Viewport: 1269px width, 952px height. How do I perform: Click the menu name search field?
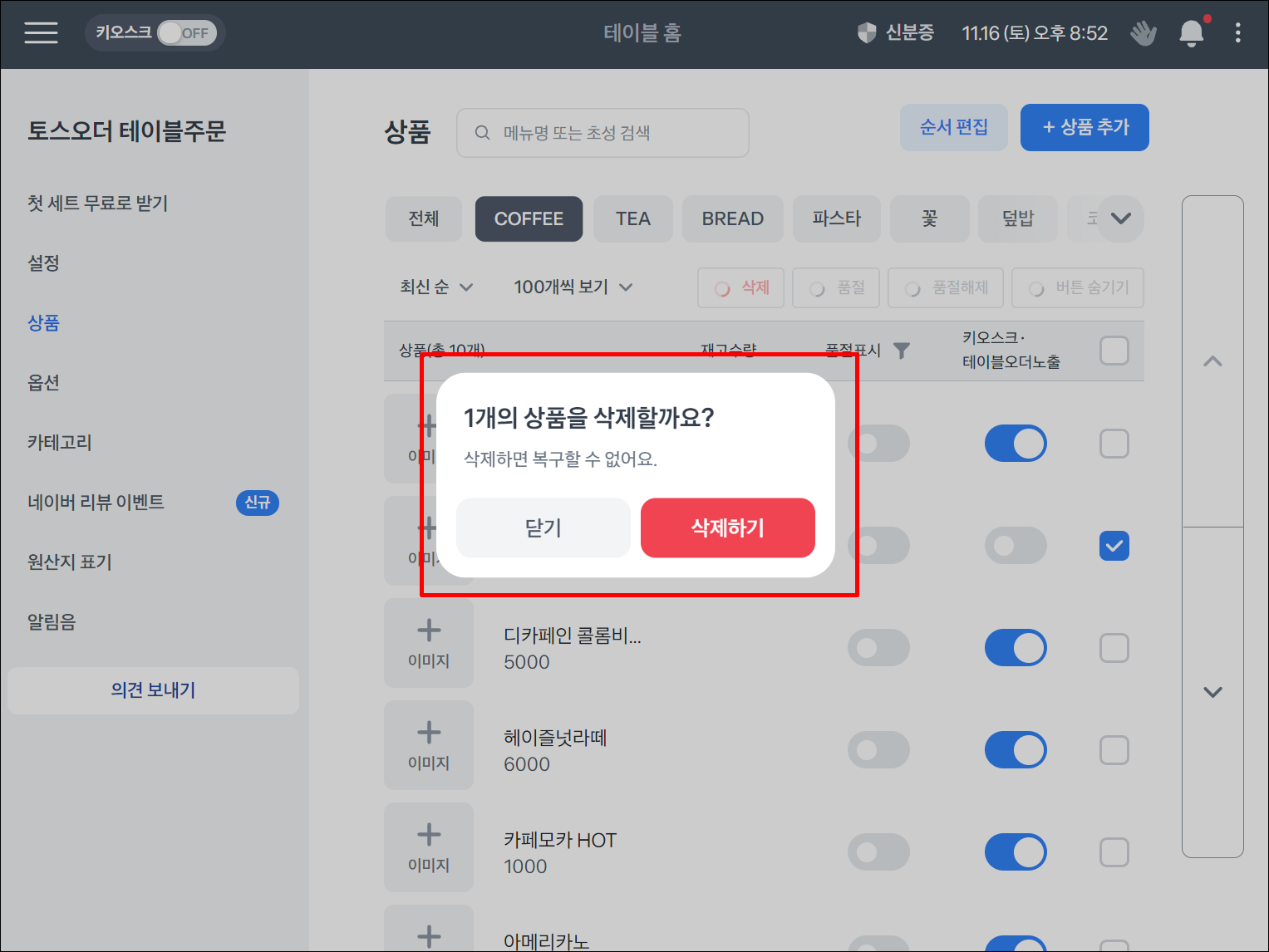click(603, 133)
